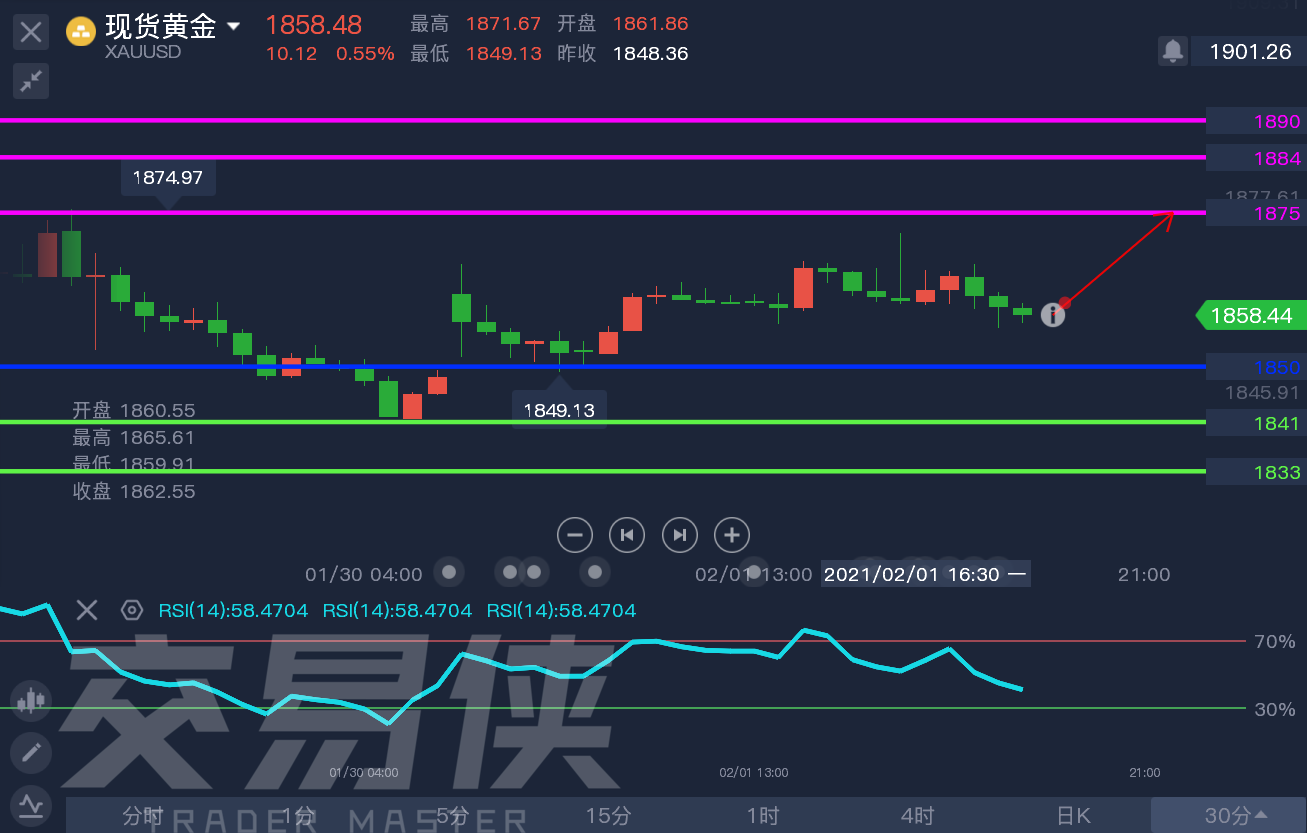The height and width of the screenshot is (833, 1307).
Task: Open the candlestick chart type icon
Action: [31, 700]
